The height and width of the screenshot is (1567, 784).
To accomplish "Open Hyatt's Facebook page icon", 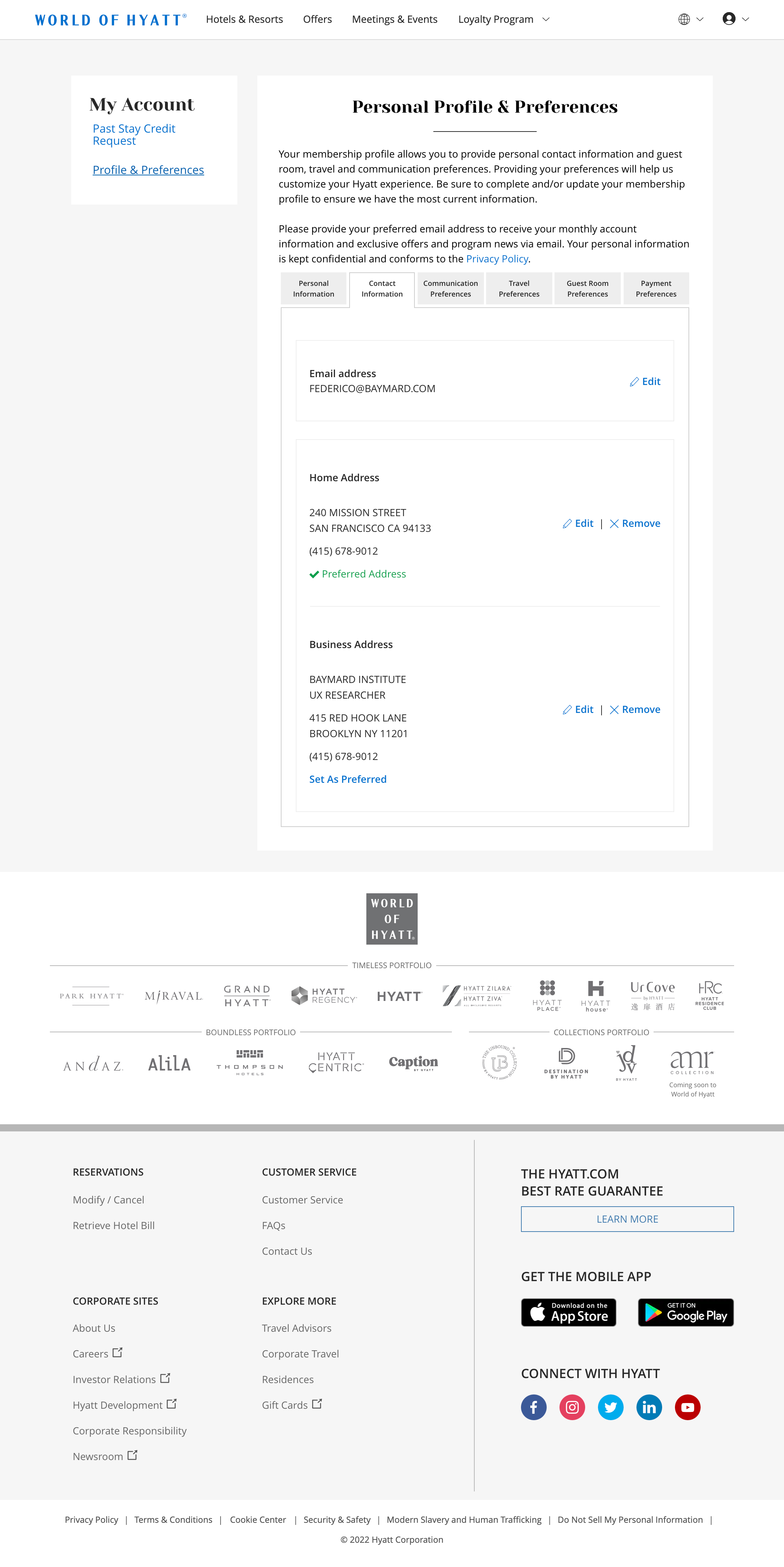I will pyautogui.click(x=533, y=1407).
